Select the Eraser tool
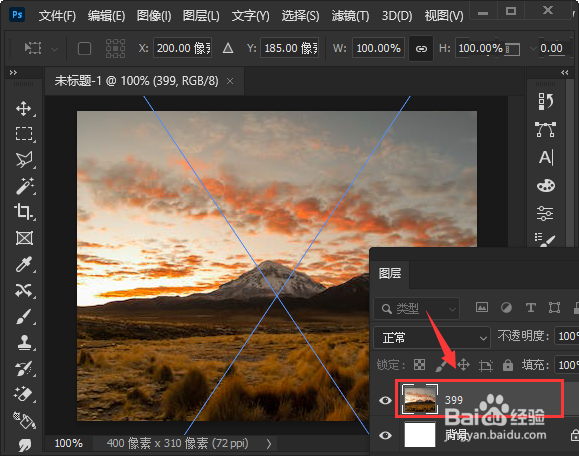The width and height of the screenshot is (579, 456). (24, 394)
